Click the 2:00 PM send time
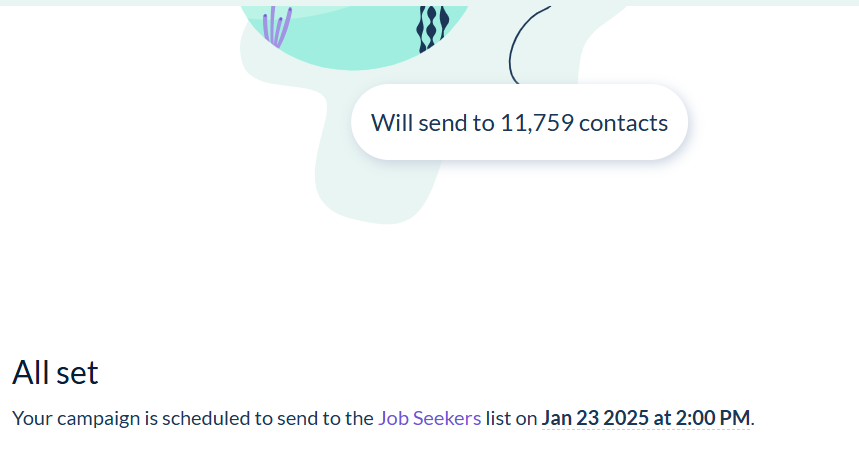Viewport: 859px width, 462px height. 712,418
